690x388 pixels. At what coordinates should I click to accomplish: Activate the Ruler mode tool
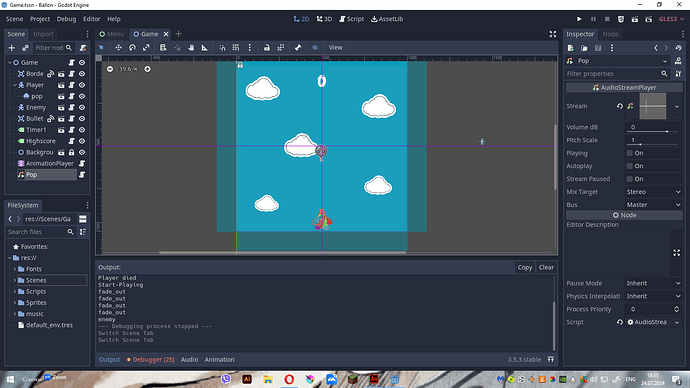pyautogui.click(x=205, y=48)
